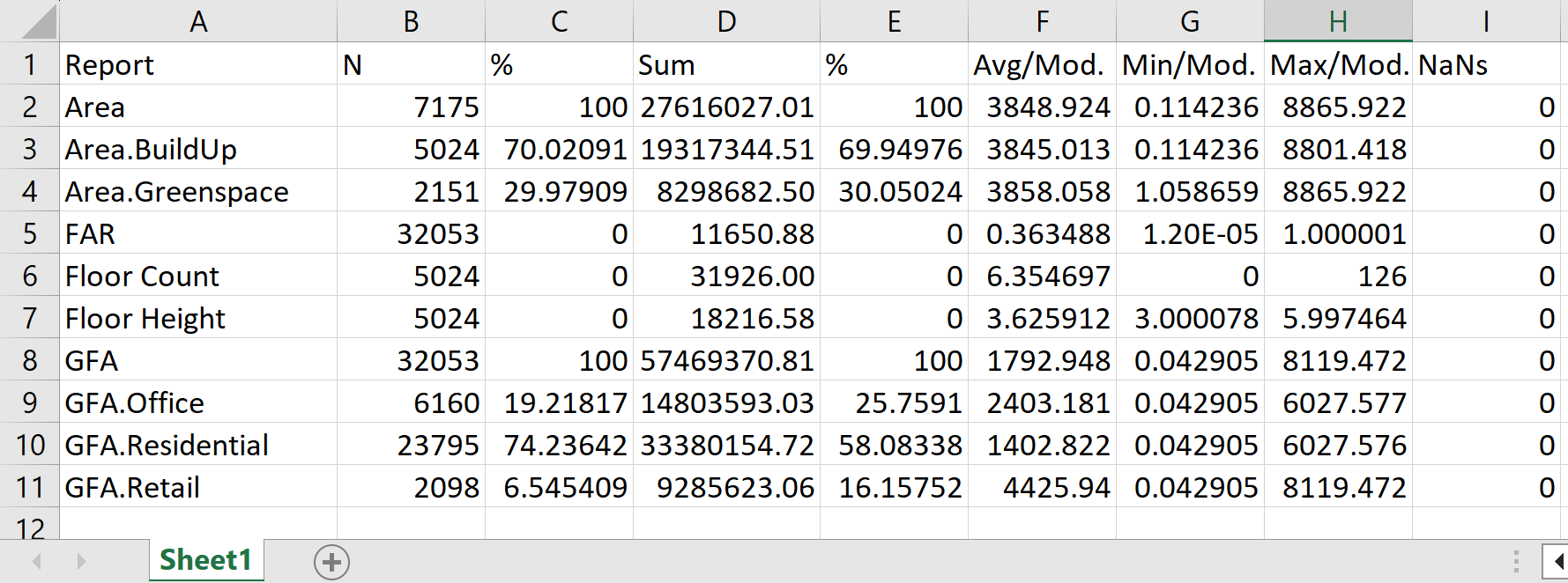Screen dimensions: 1568x583
Task: Click cell with value 25.7591
Action: pyautogui.click(x=894, y=402)
